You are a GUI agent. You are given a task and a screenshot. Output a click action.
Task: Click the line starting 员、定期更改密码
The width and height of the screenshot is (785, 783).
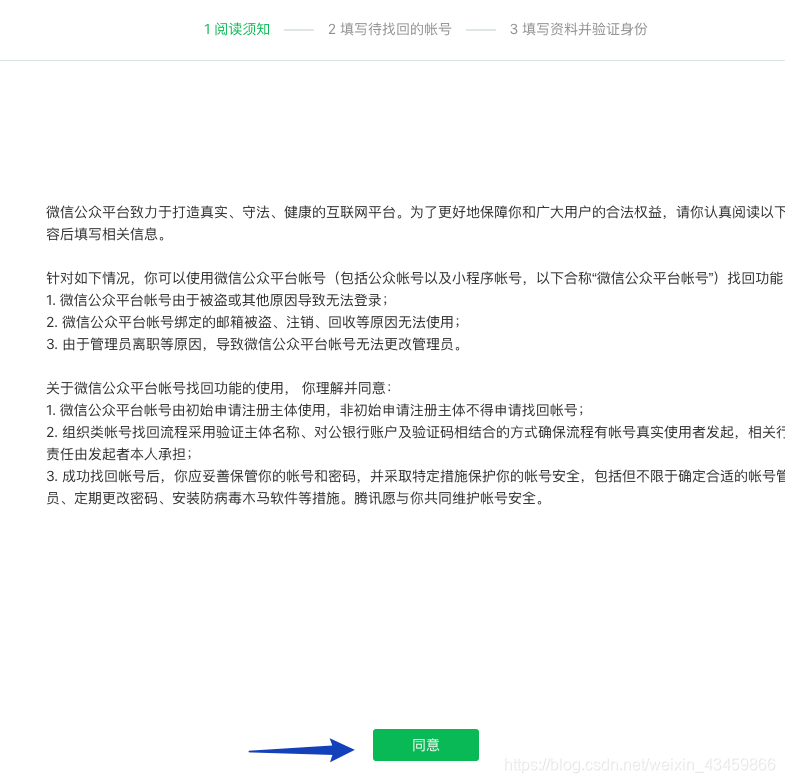[x=295, y=498]
